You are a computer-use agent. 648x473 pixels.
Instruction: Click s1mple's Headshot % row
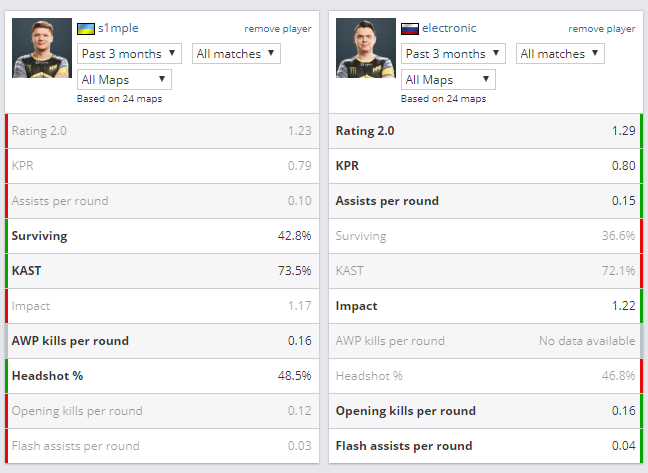pyautogui.click(x=161, y=376)
